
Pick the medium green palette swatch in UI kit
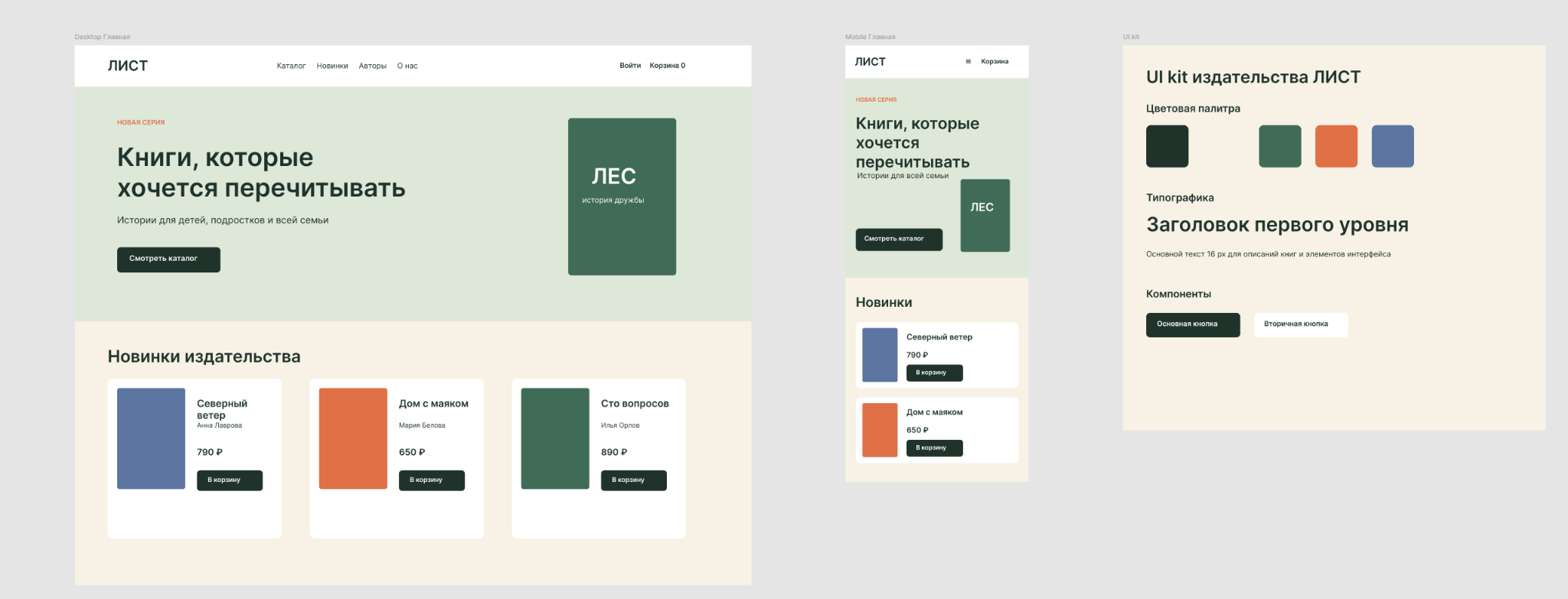point(1280,146)
